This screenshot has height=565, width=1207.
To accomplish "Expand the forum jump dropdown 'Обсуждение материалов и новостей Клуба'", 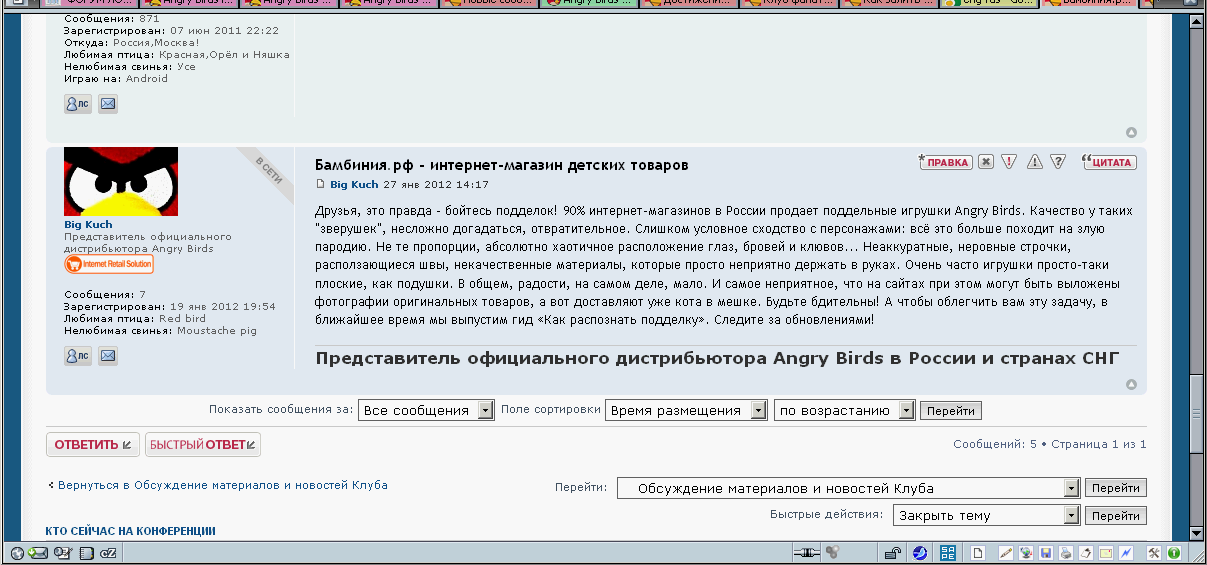I will click(848, 488).
